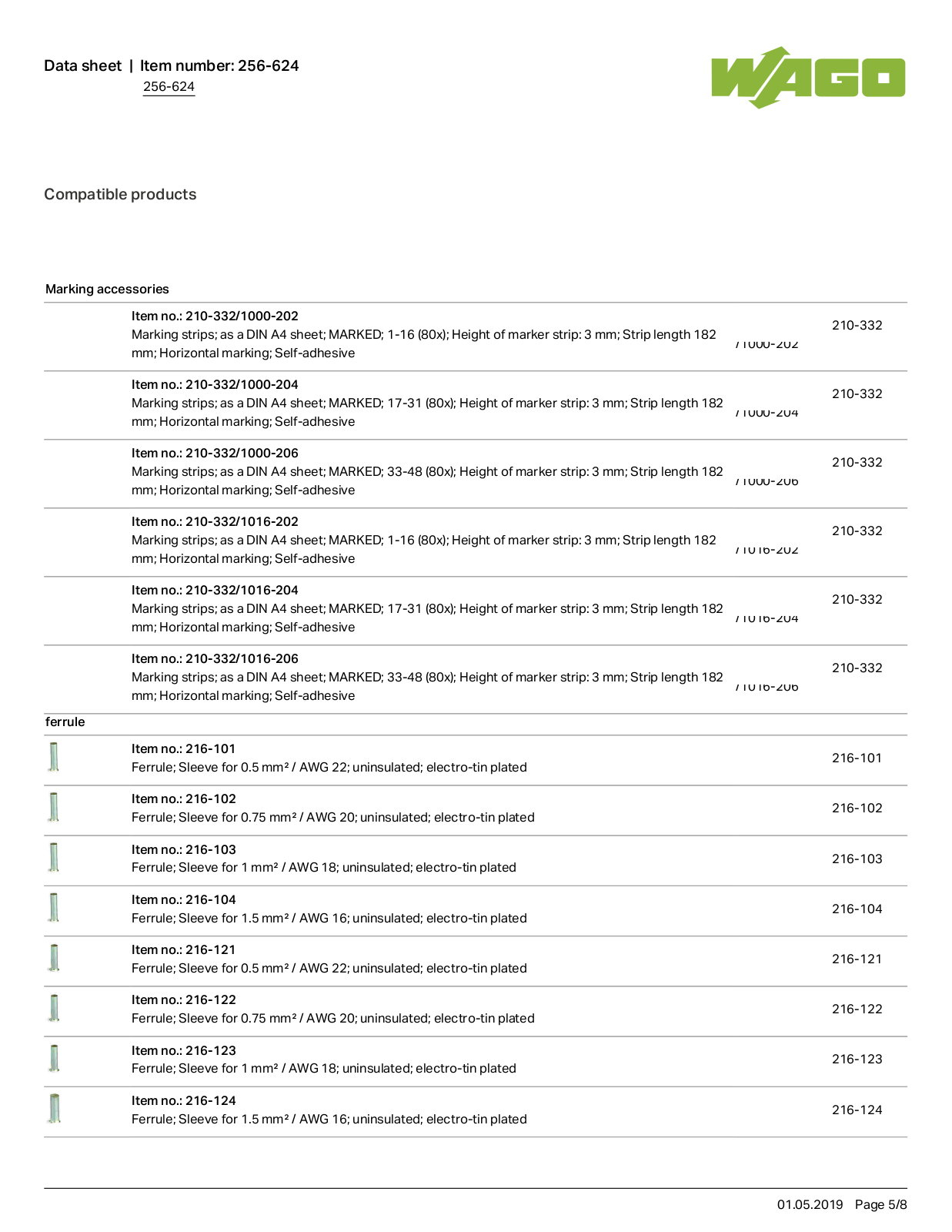Select text 'Item no.: 216-104'
952x1232 pixels.
click(184, 899)
